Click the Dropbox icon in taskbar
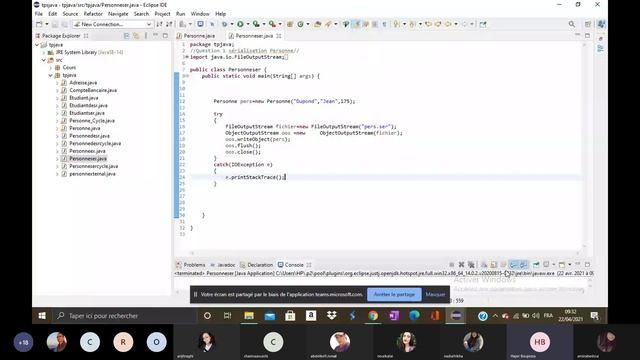640x360 pixels. tap(331, 316)
